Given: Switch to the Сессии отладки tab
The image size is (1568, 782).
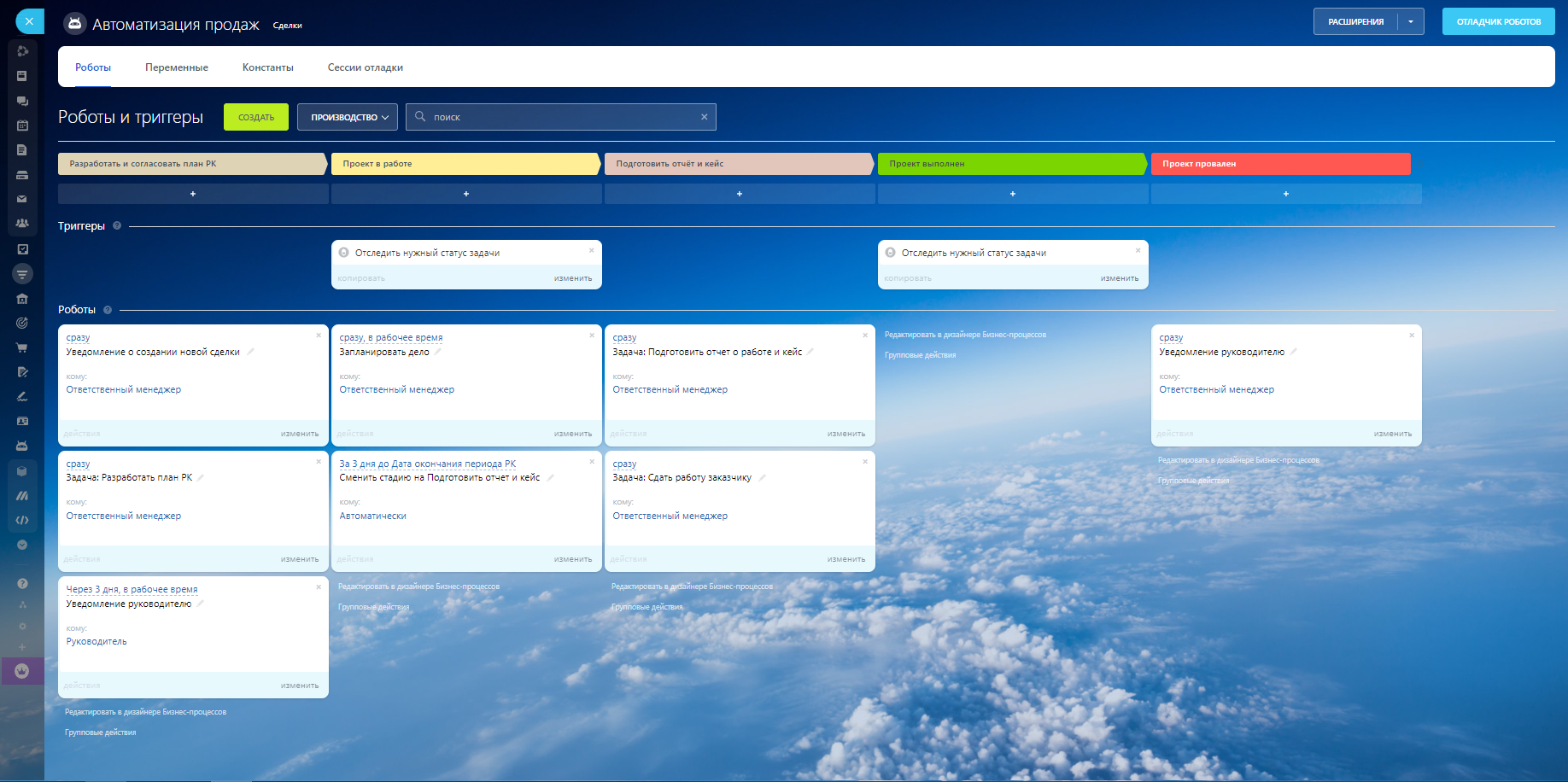Looking at the screenshot, I should 366,67.
